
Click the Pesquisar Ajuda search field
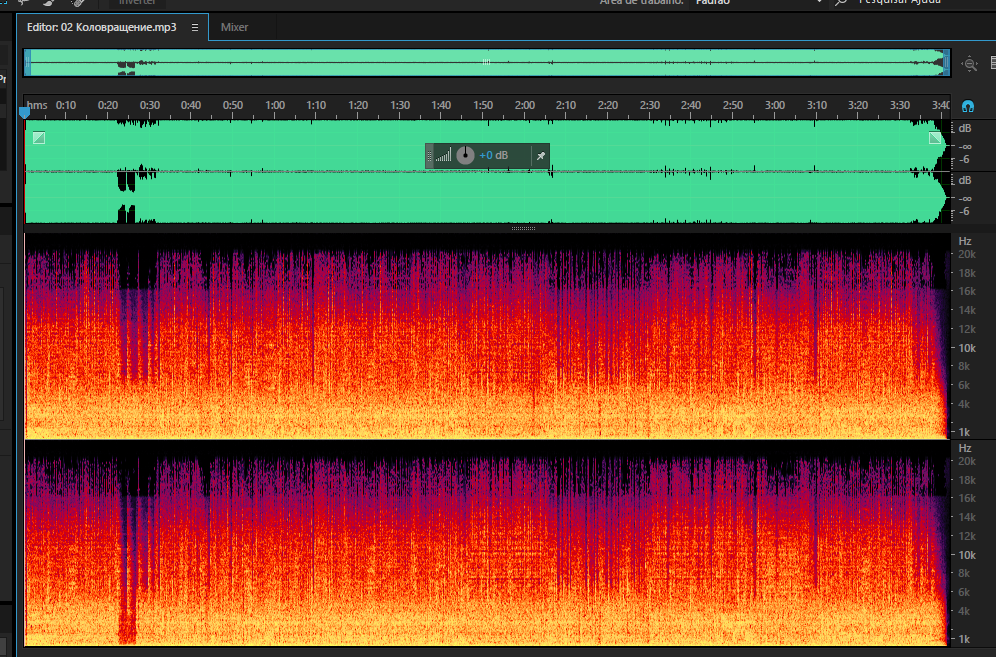click(899, 3)
